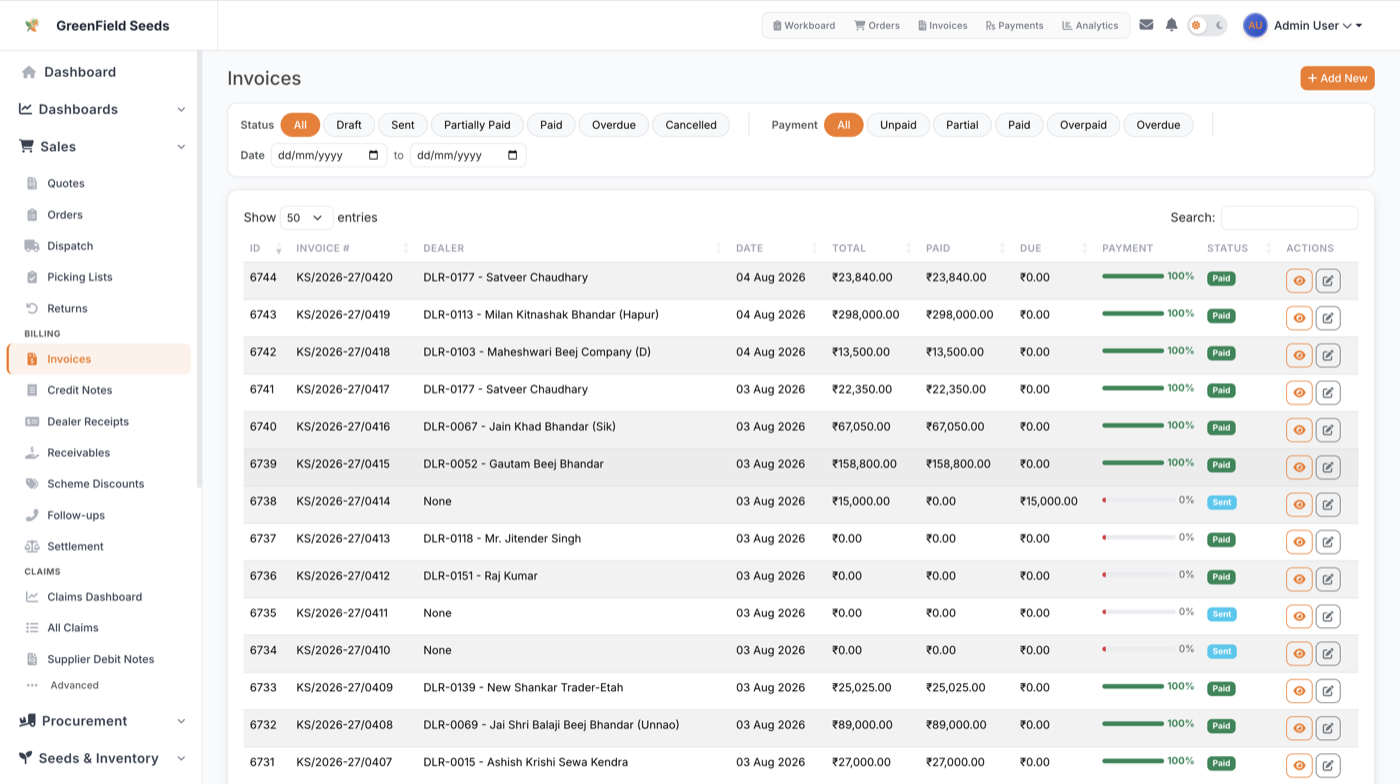Open the notifications bell icon
Screen dimensions: 1400x784
coord(1171,25)
